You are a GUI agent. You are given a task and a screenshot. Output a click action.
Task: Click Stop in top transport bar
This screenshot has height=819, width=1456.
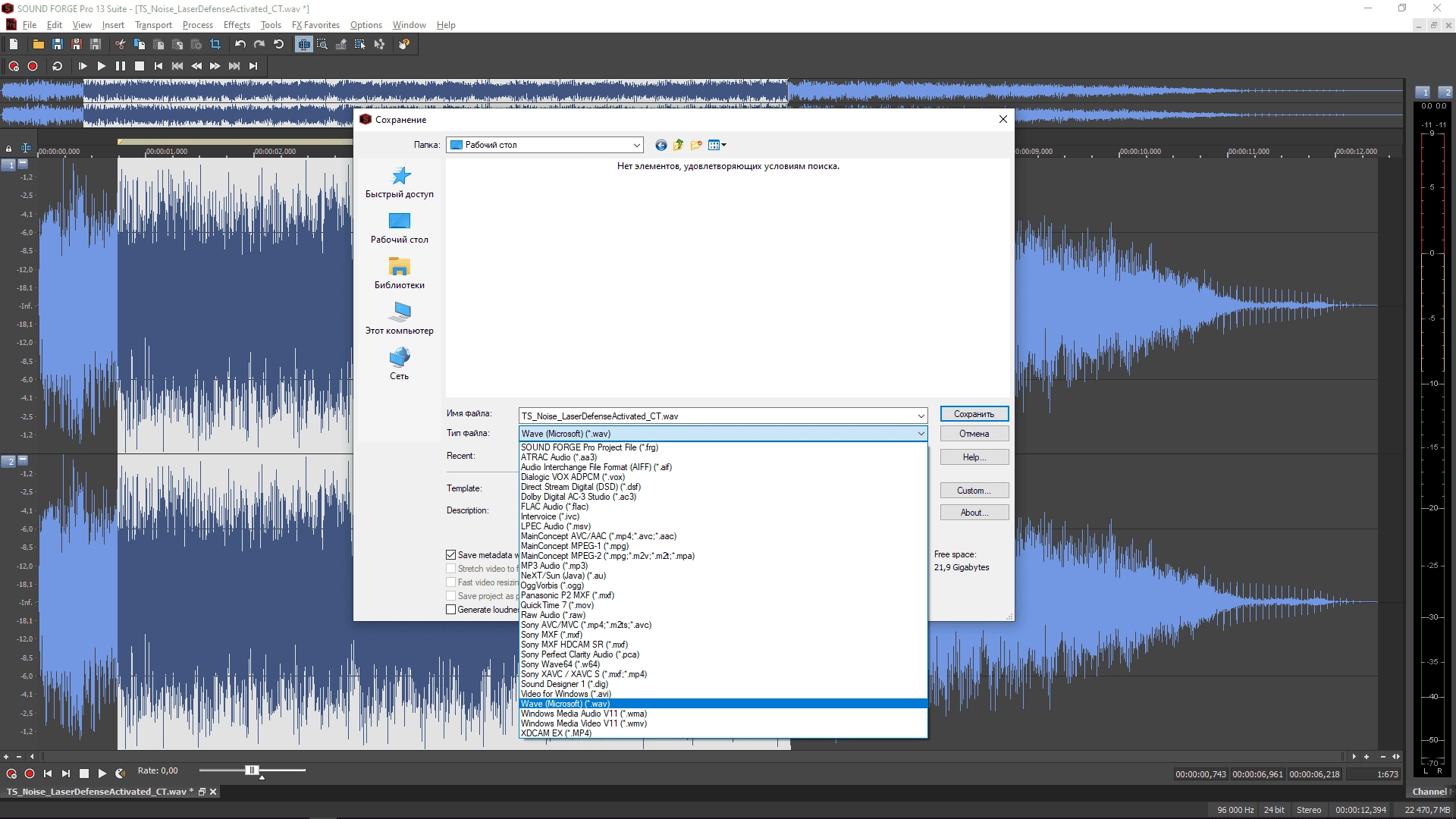point(140,66)
